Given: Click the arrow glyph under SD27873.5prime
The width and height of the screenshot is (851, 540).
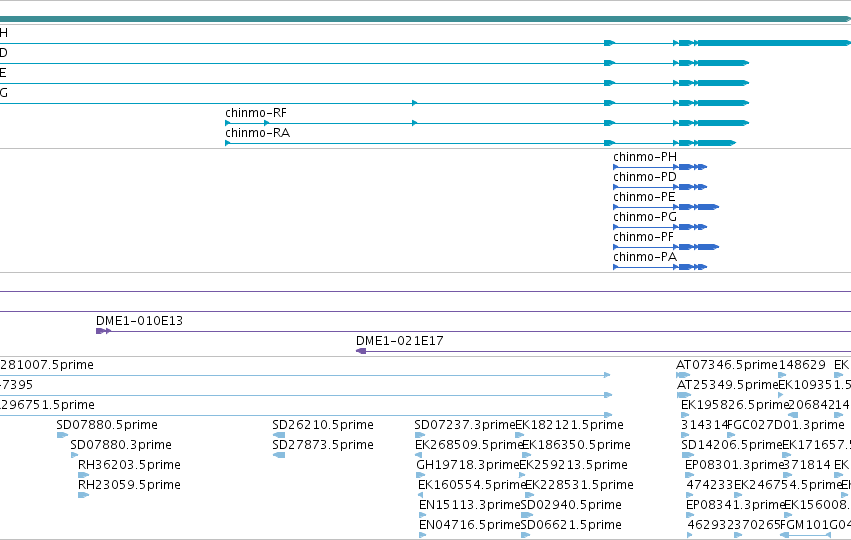Looking at the screenshot, I should [x=278, y=455].
